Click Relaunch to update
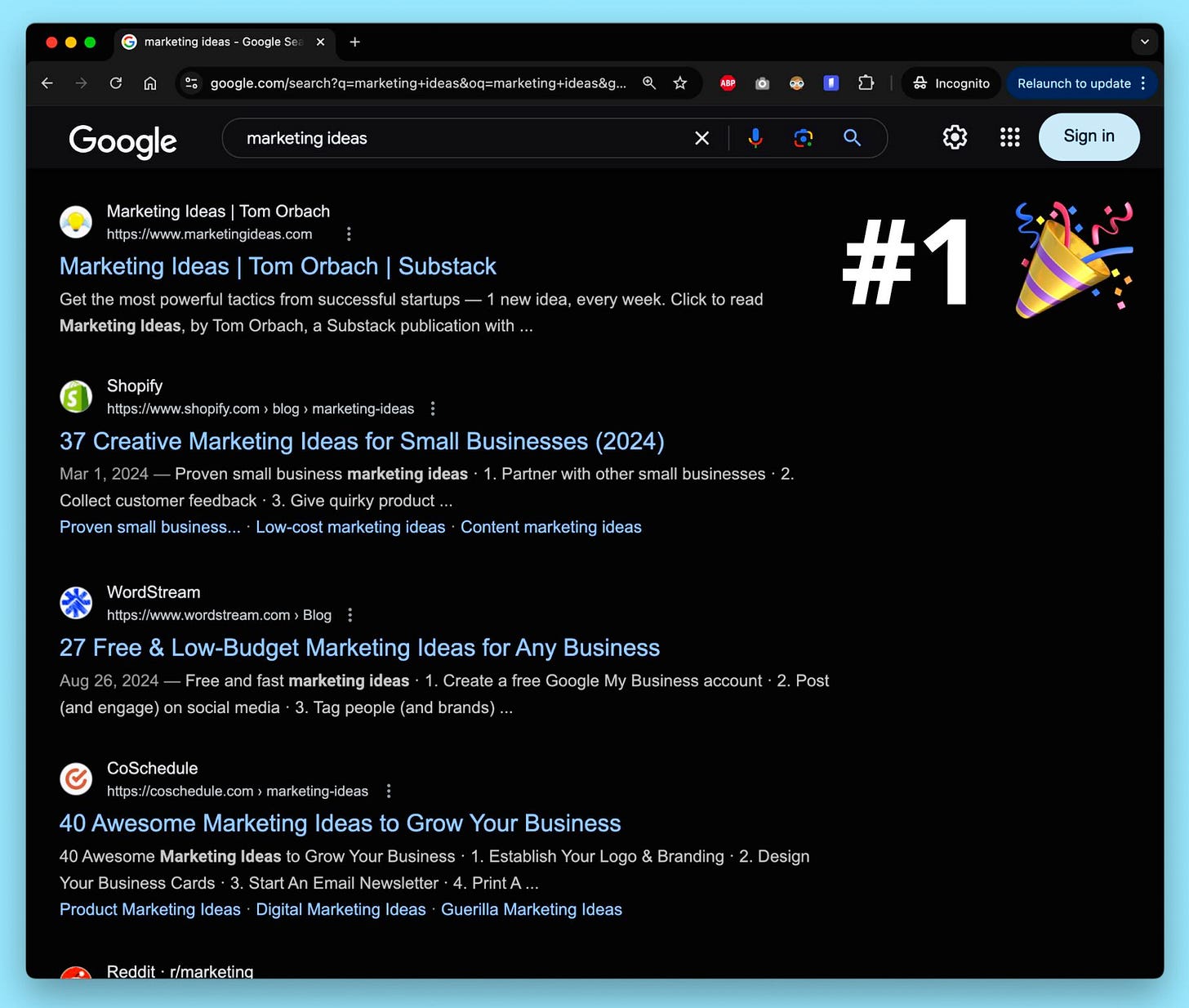 [1074, 83]
